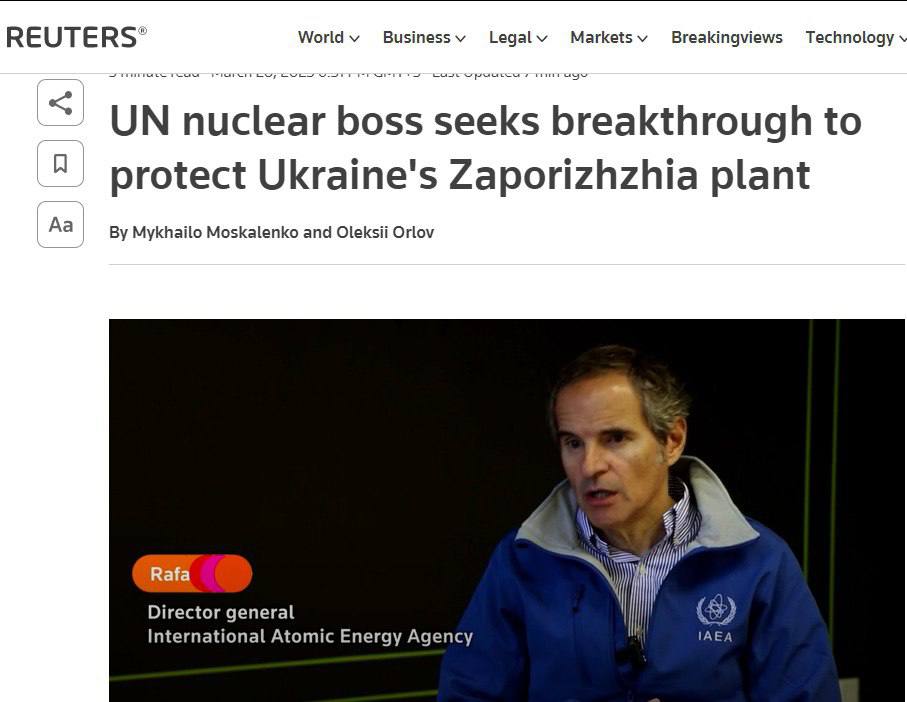The width and height of the screenshot is (907, 702).
Task: Bookmark this article with the save icon
Action: (x=60, y=164)
